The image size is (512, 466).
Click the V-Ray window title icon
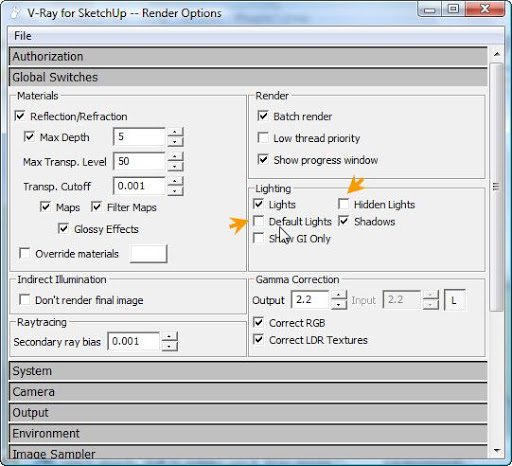(x=14, y=13)
